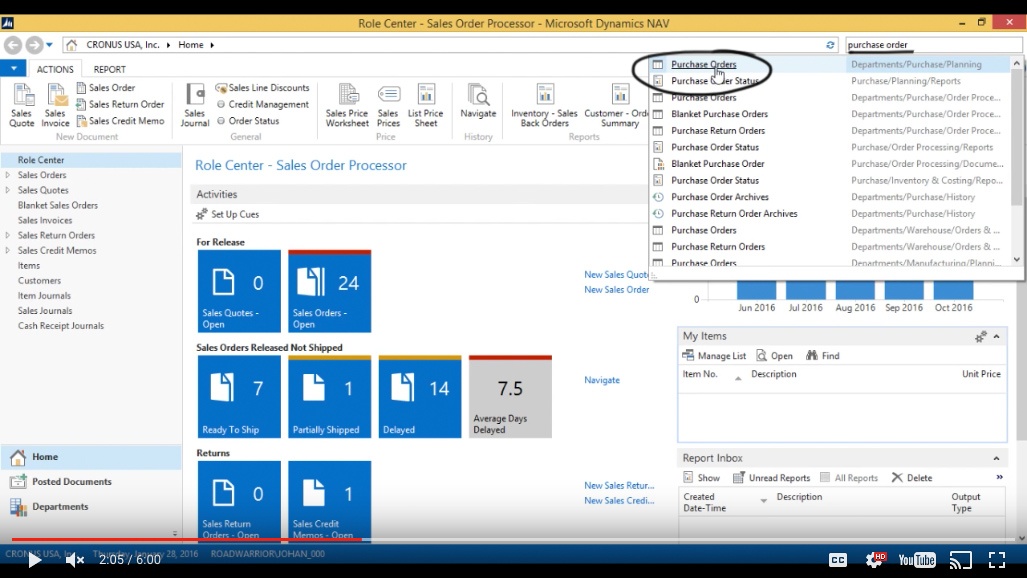The image size is (1027, 578).
Task: Unmute the YouTube video speaker icon
Action: [x=75, y=560]
